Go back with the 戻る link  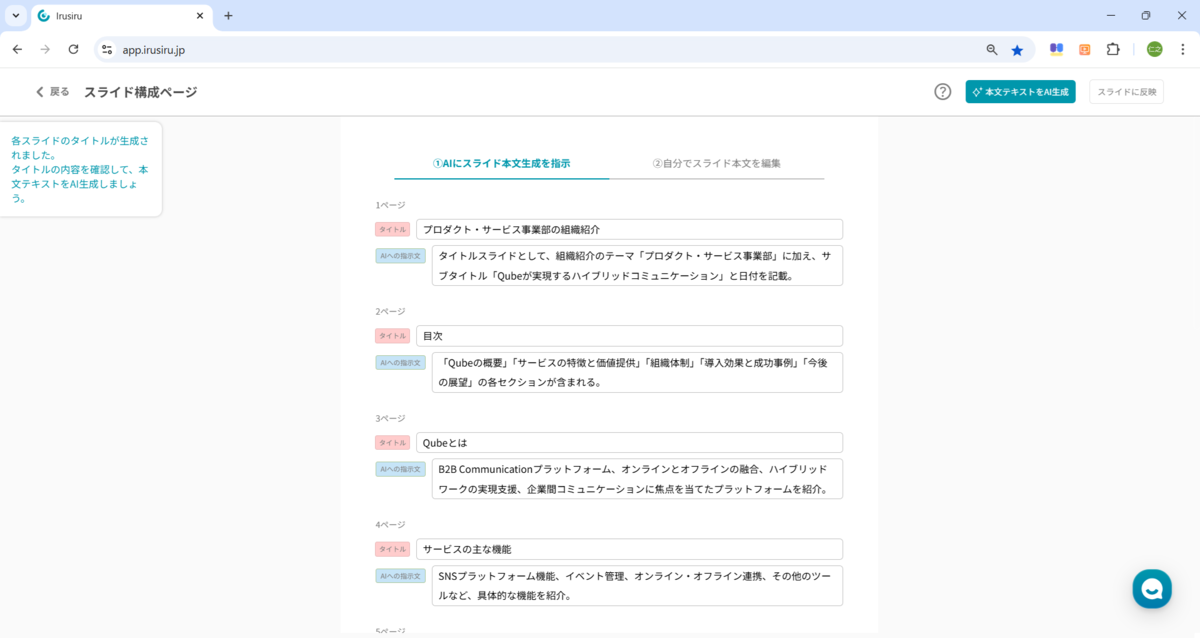click(53, 92)
